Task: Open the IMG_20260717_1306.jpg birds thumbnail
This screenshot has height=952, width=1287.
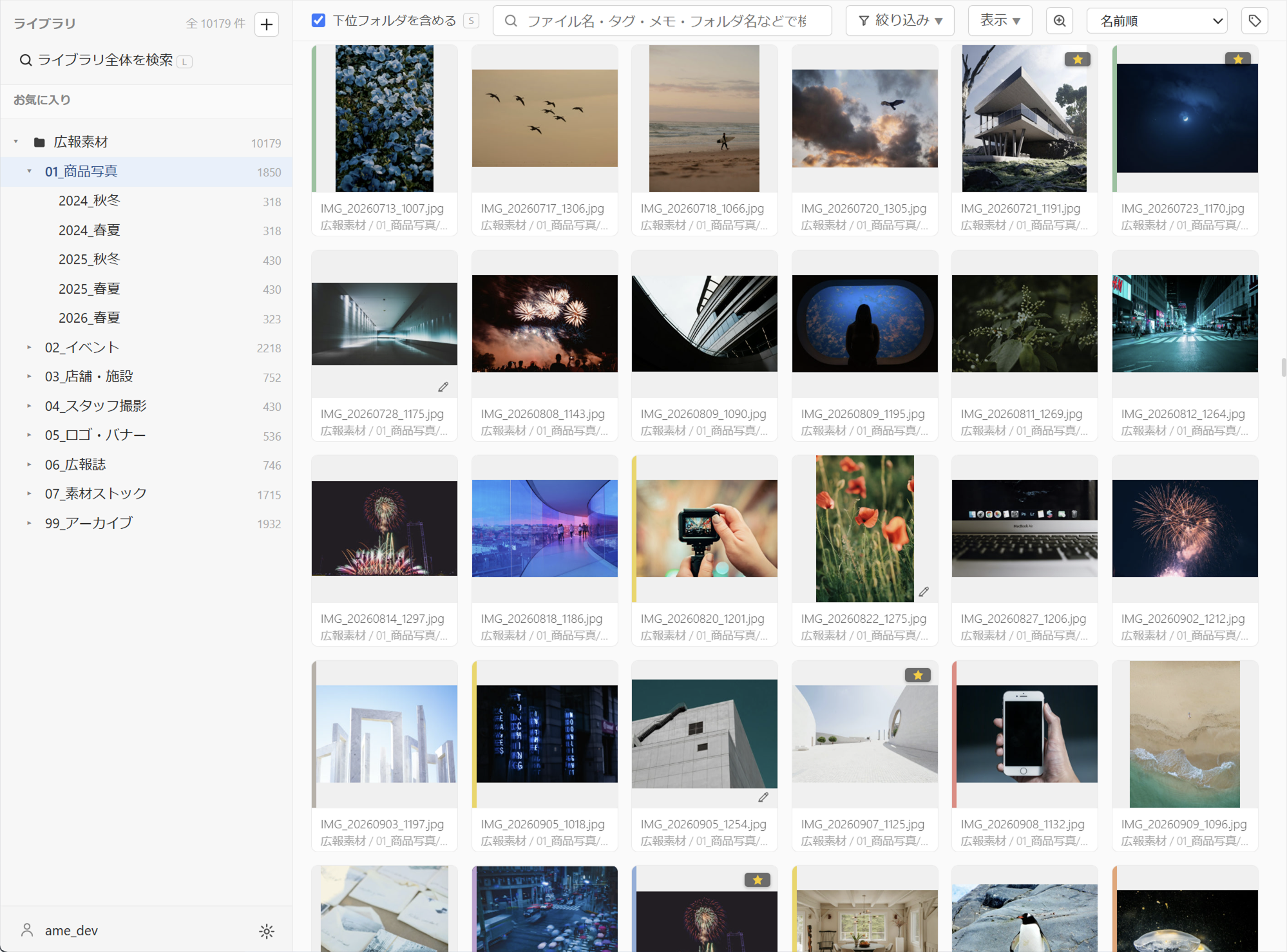Action: [x=545, y=119]
